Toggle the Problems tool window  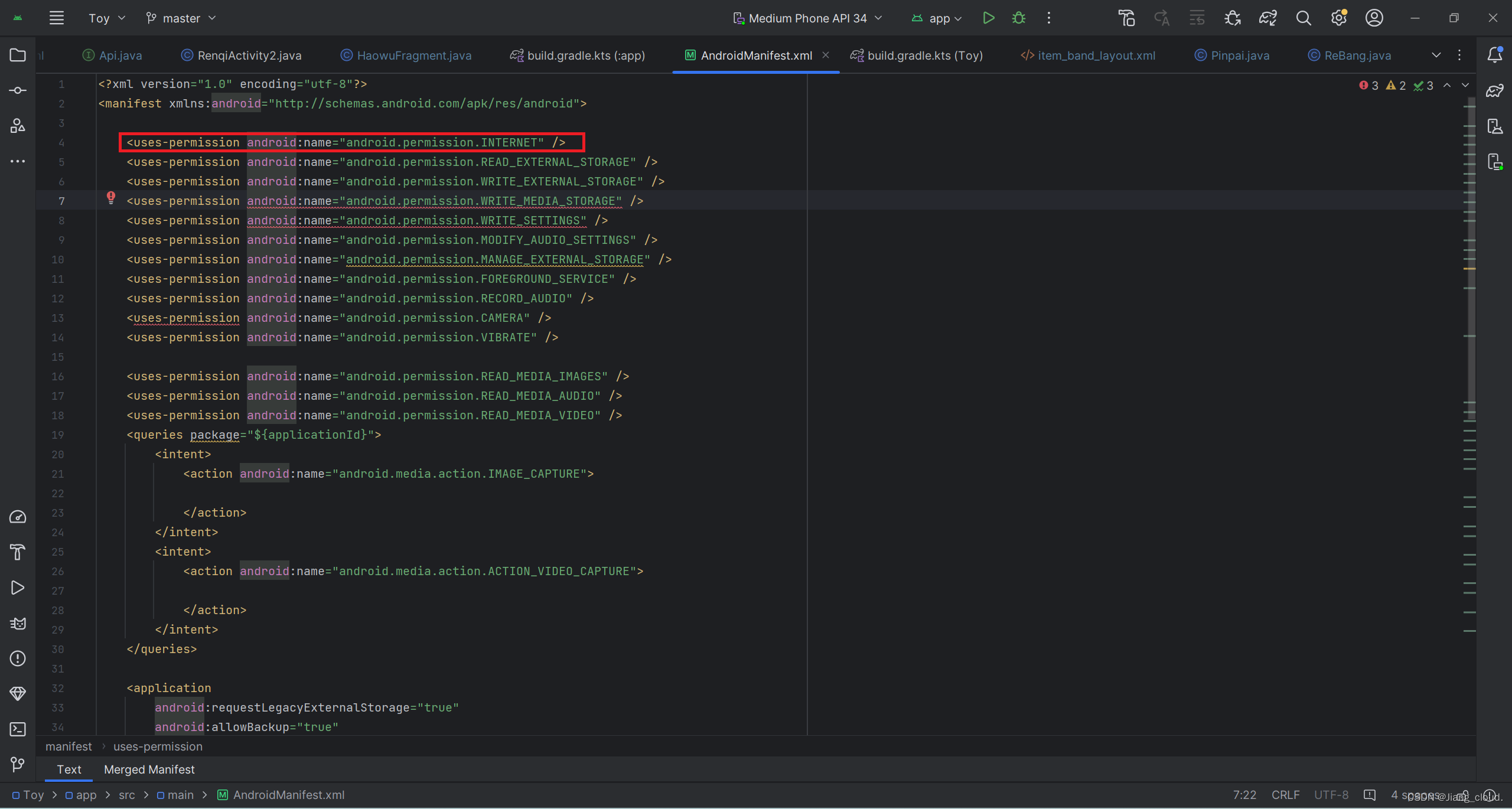[17, 658]
